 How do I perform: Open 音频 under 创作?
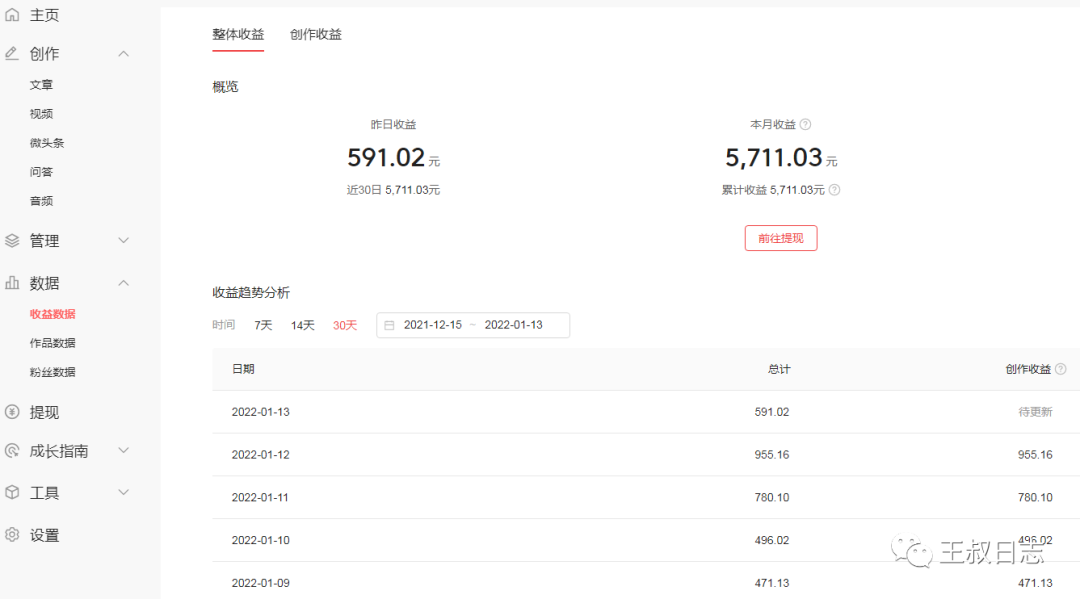coord(41,200)
